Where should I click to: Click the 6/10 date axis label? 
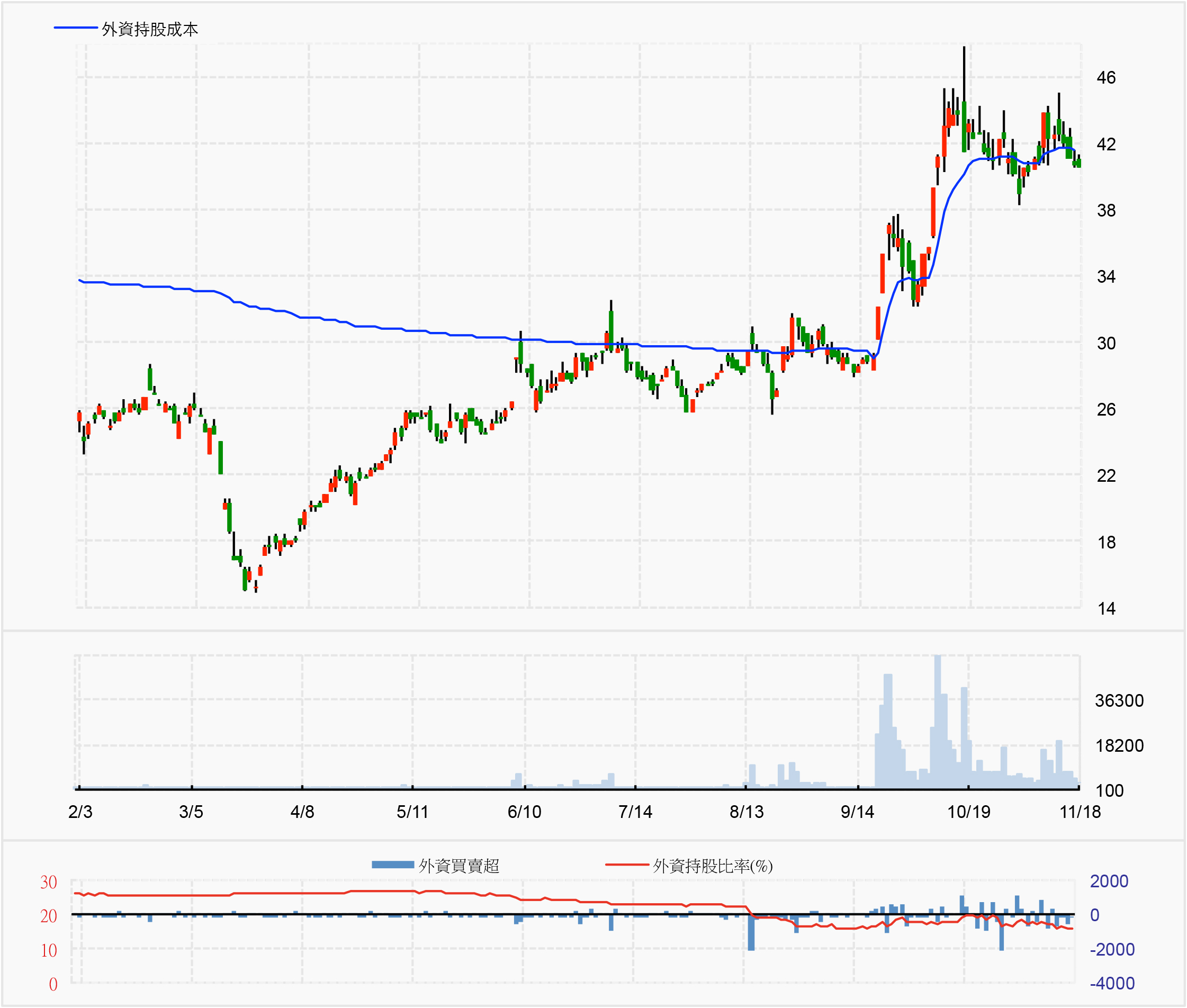(x=524, y=812)
